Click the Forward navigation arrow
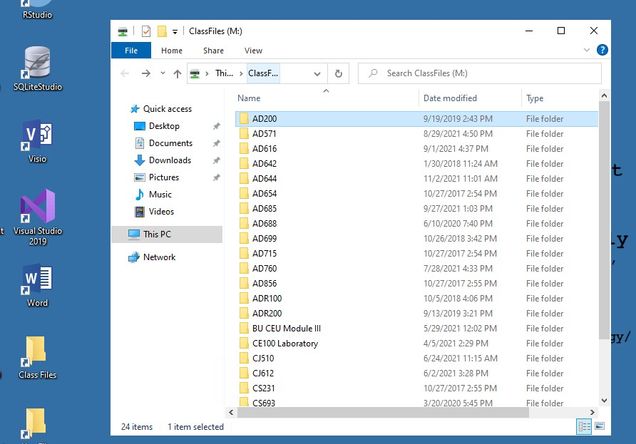This screenshot has width=636, height=444. (x=145, y=74)
